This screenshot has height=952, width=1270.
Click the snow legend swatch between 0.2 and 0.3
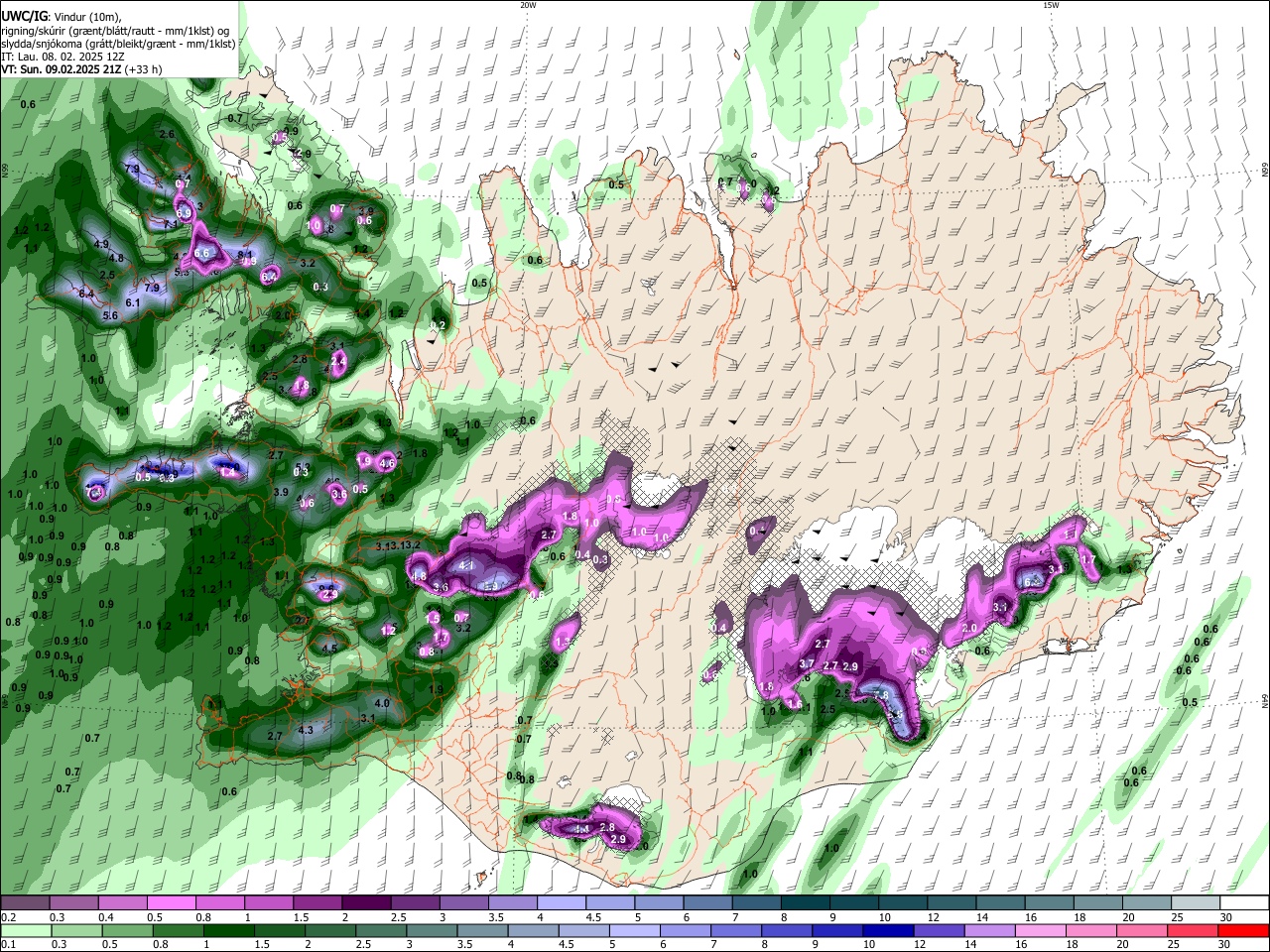pos(26,903)
